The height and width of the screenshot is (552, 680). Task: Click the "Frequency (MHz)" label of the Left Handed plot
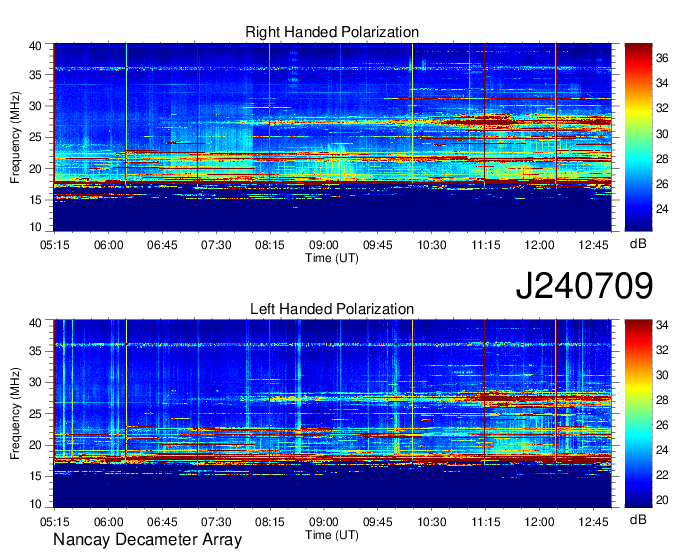(x=15, y=414)
